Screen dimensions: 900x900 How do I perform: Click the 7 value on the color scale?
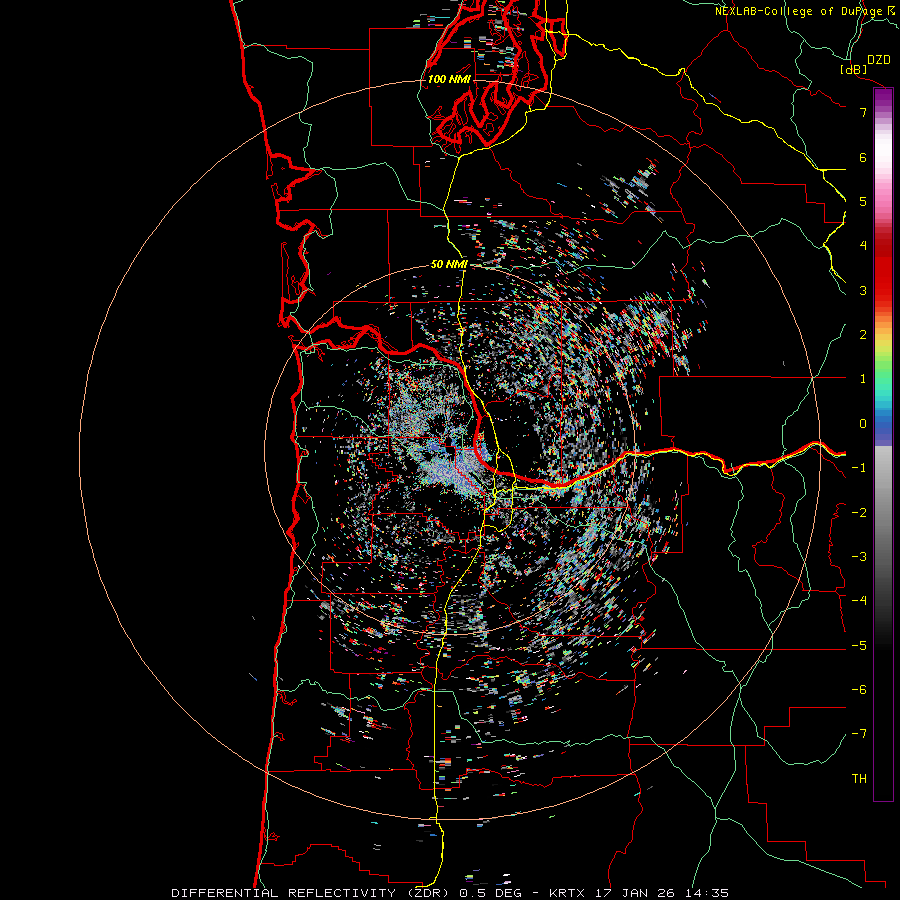(863, 112)
